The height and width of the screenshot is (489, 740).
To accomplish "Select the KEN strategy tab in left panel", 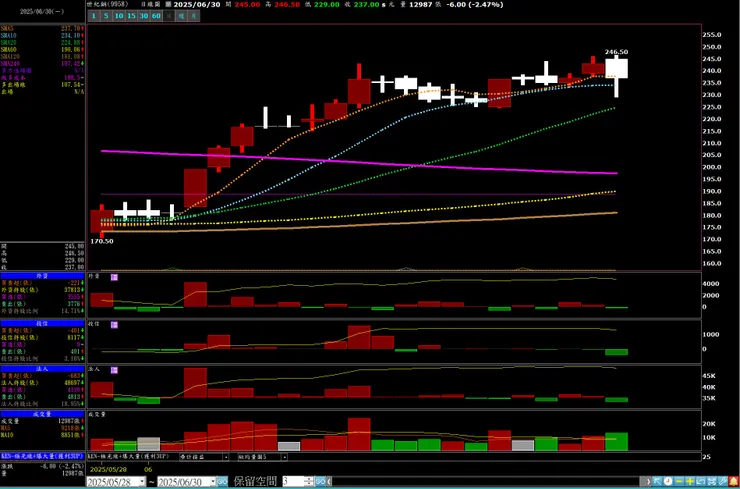I will (x=42, y=456).
